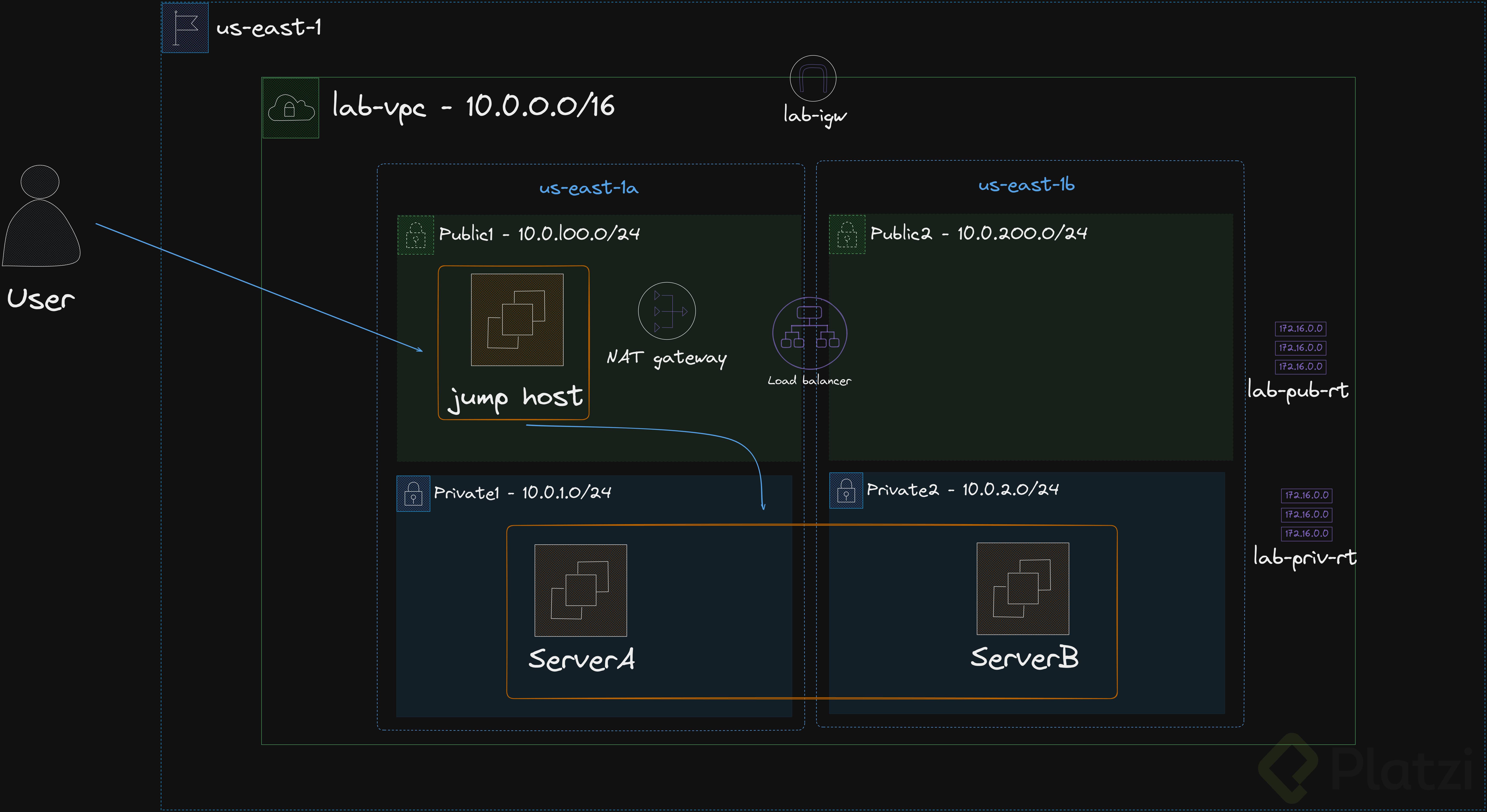Click the NAT gateway icon
The image size is (1487, 812).
(667, 311)
